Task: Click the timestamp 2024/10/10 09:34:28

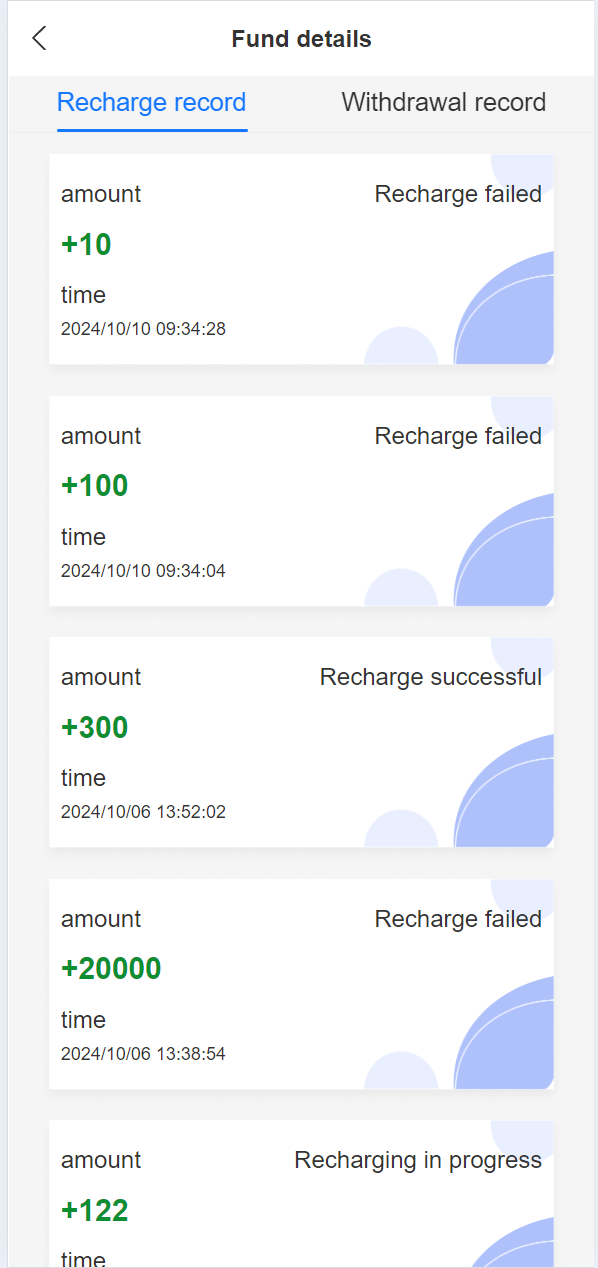Action: point(143,329)
